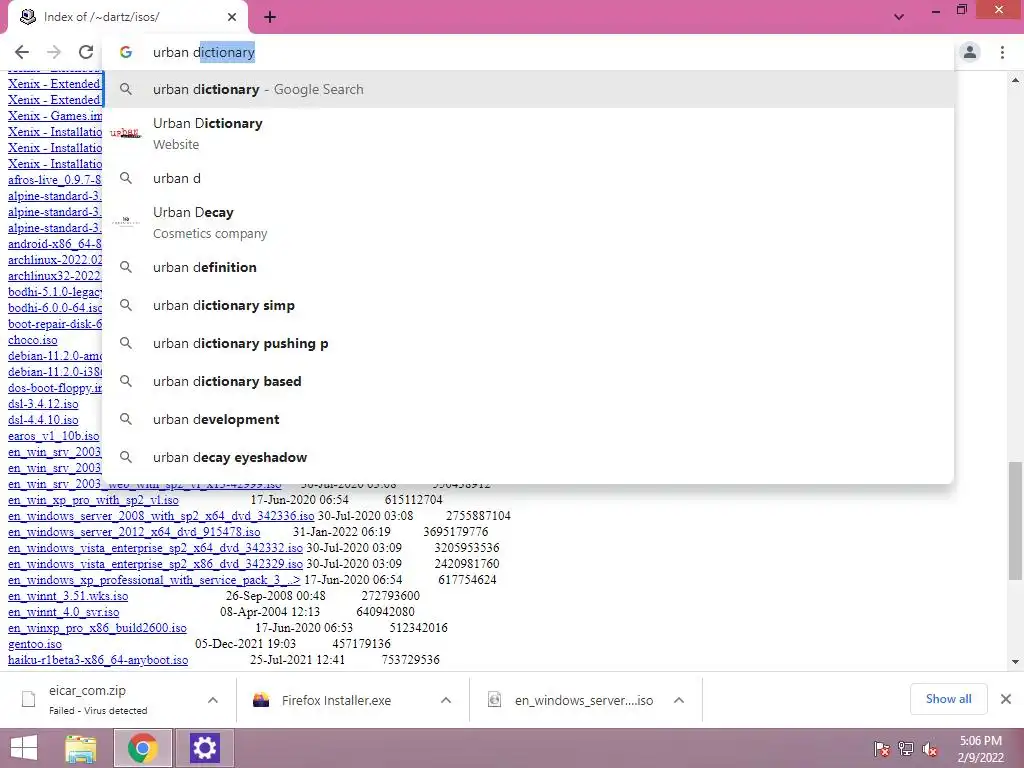
Task: Expand options for eicar_com.zip download
Action: click(213, 700)
